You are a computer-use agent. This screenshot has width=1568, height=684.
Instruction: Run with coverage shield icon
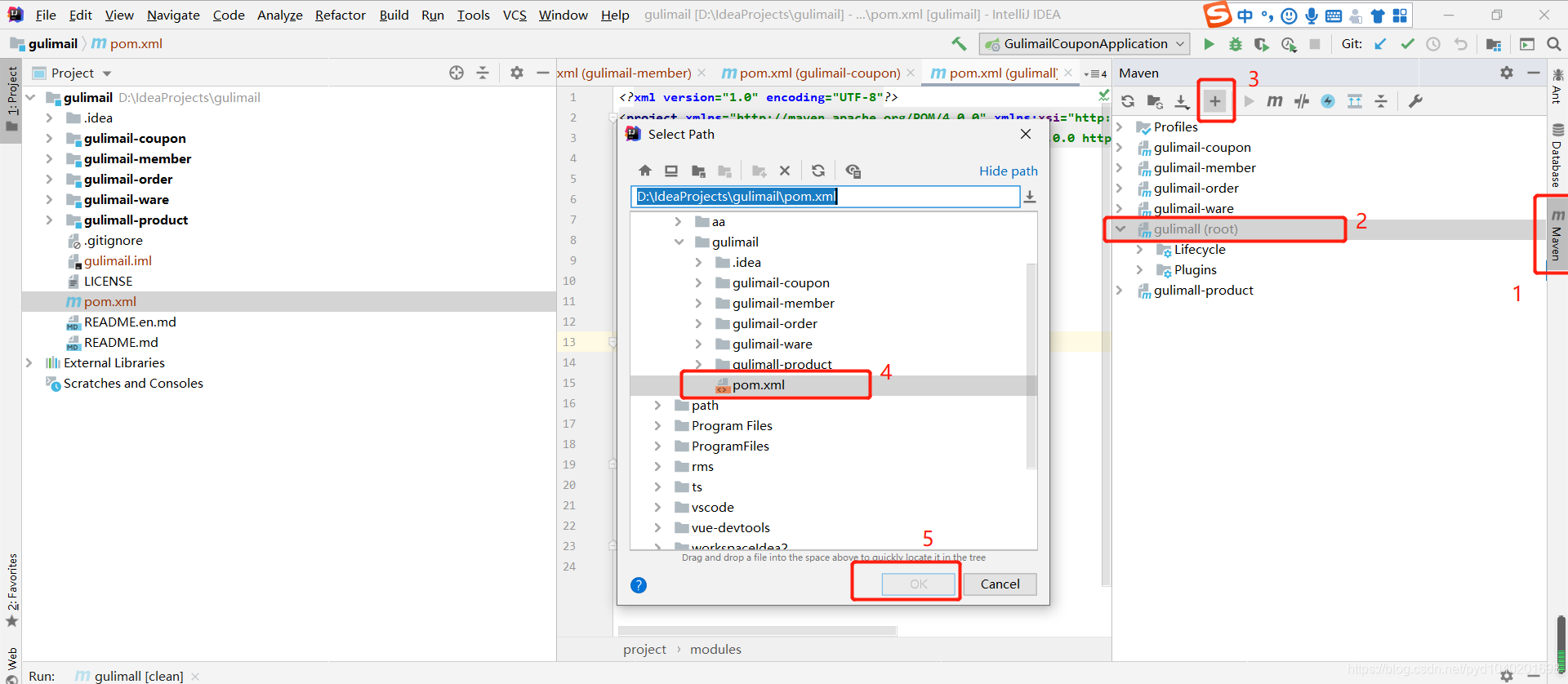[1262, 44]
